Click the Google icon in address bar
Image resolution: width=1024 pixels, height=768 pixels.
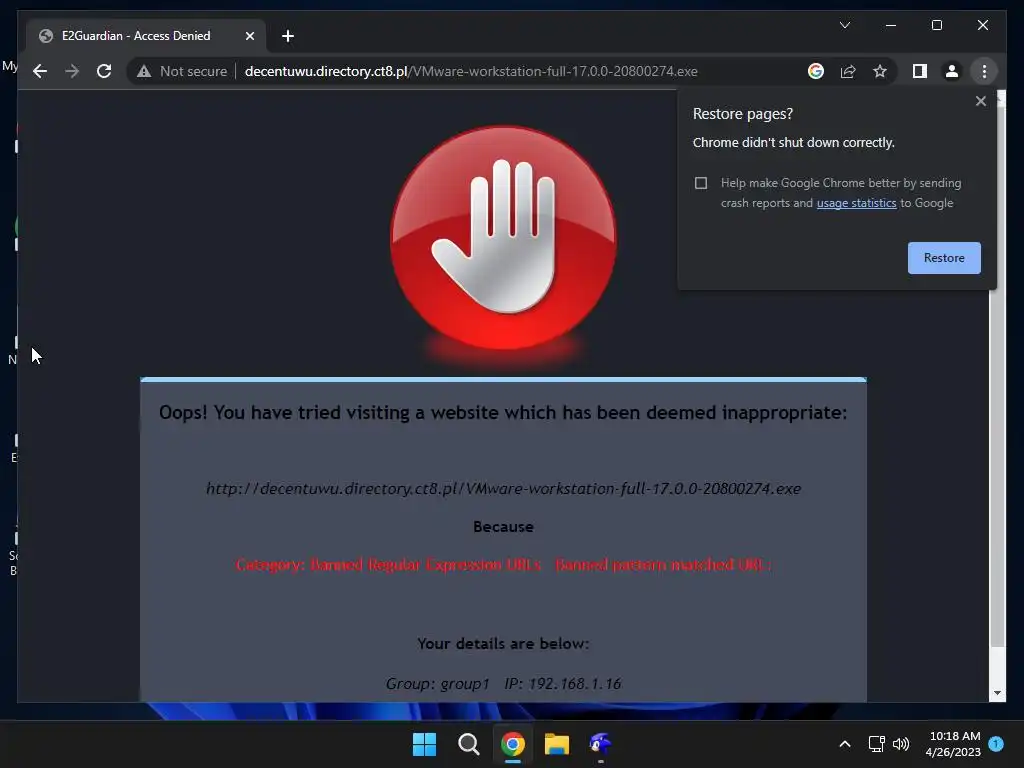816,71
